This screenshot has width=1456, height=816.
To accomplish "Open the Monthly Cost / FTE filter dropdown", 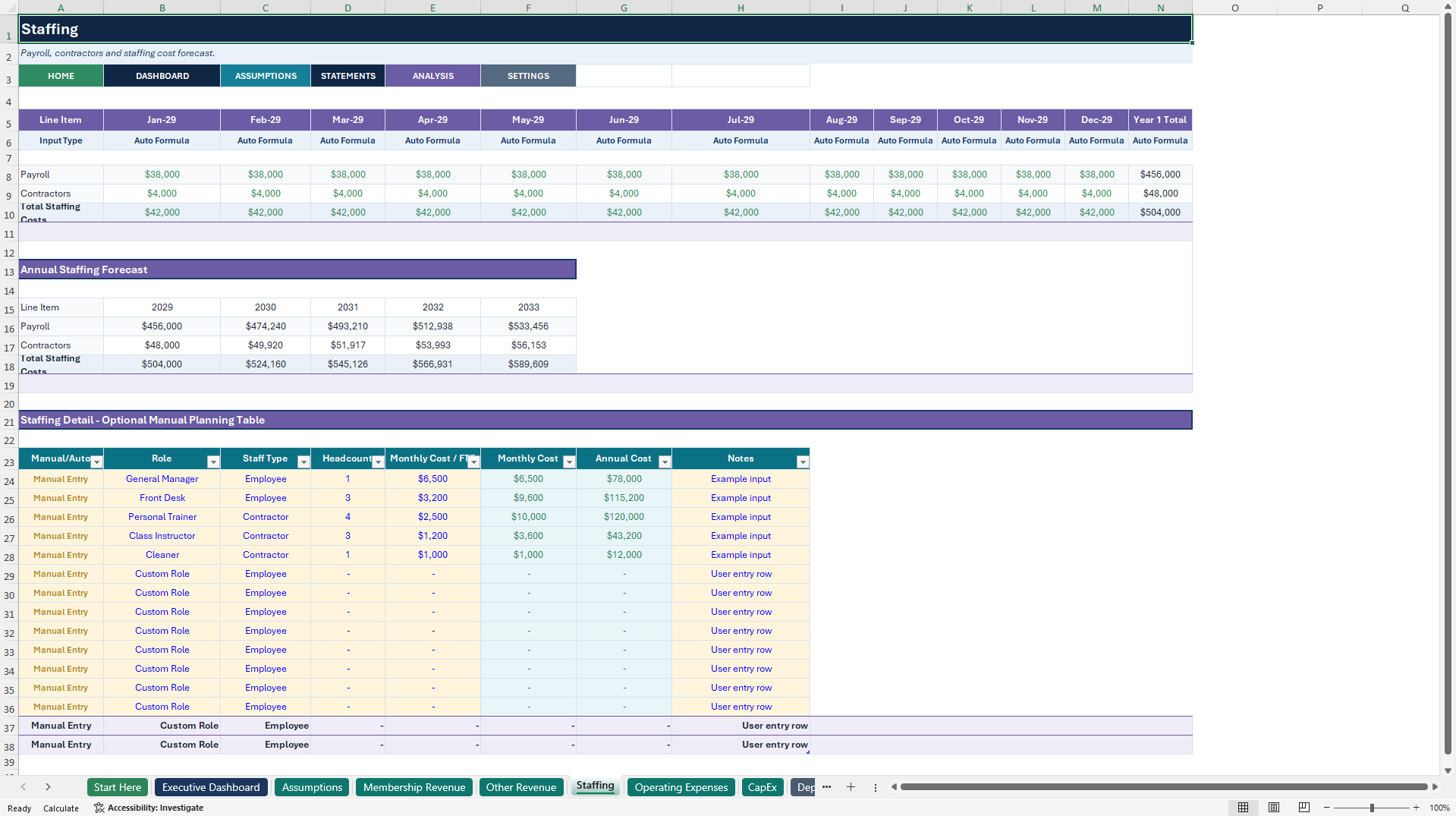I will pos(473,462).
